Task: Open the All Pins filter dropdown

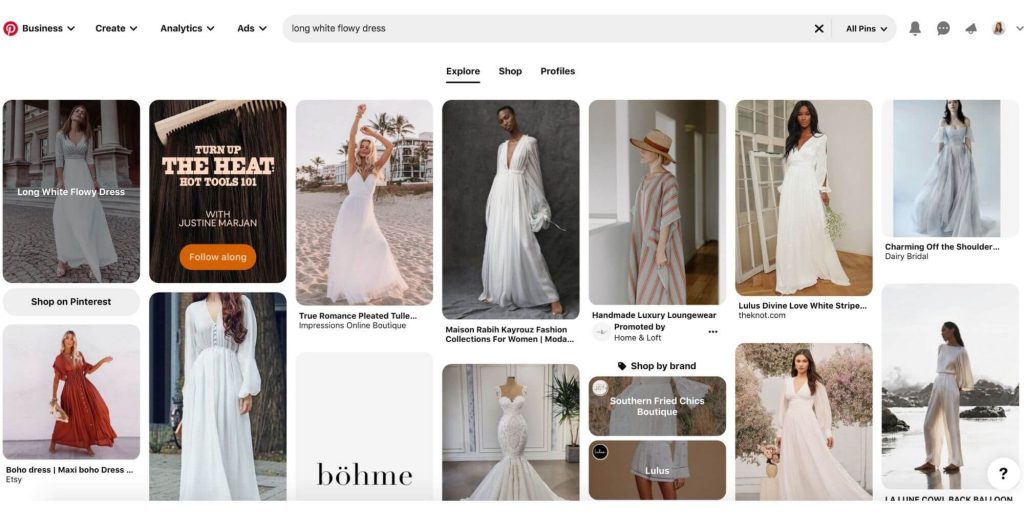Action: click(x=866, y=29)
